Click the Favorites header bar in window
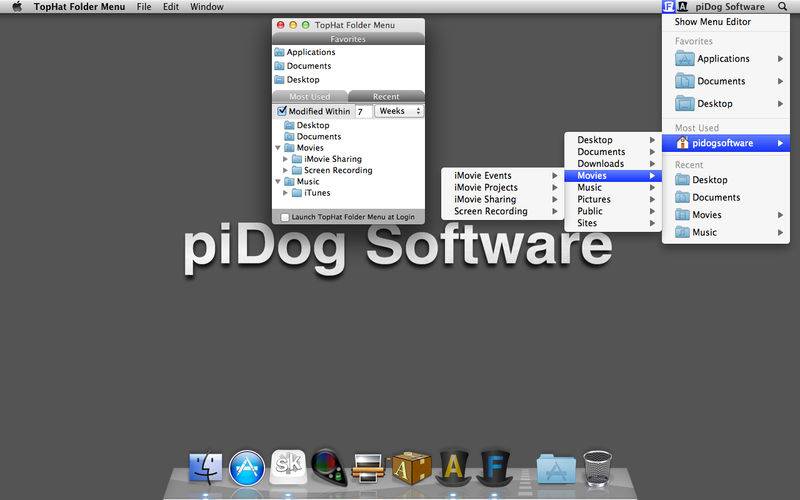800x500 pixels. pyautogui.click(x=348, y=39)
